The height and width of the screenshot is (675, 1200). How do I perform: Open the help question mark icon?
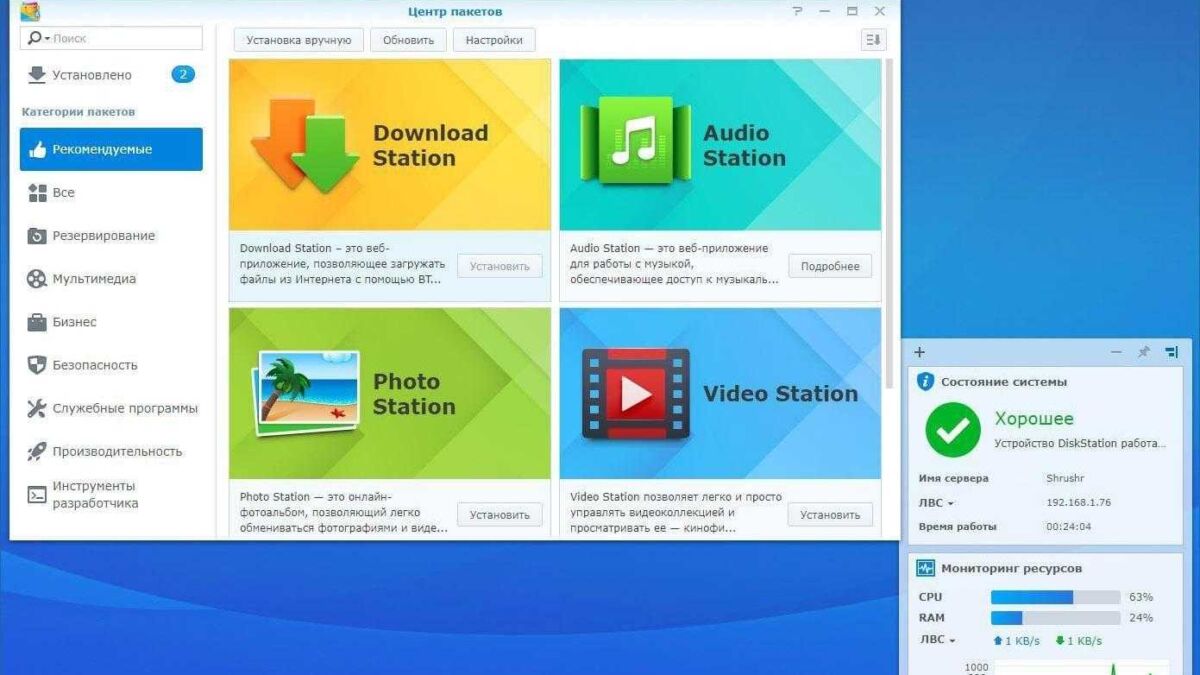tap(798, 11)
